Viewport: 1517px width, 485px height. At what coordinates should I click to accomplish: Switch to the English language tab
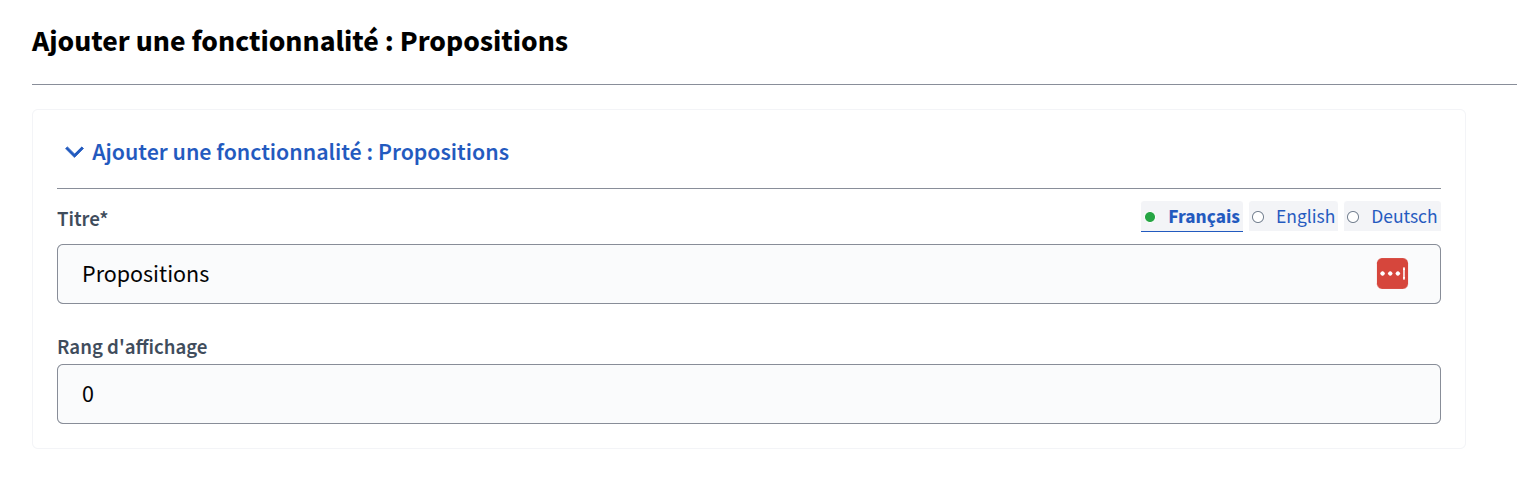pos(1293,217)
